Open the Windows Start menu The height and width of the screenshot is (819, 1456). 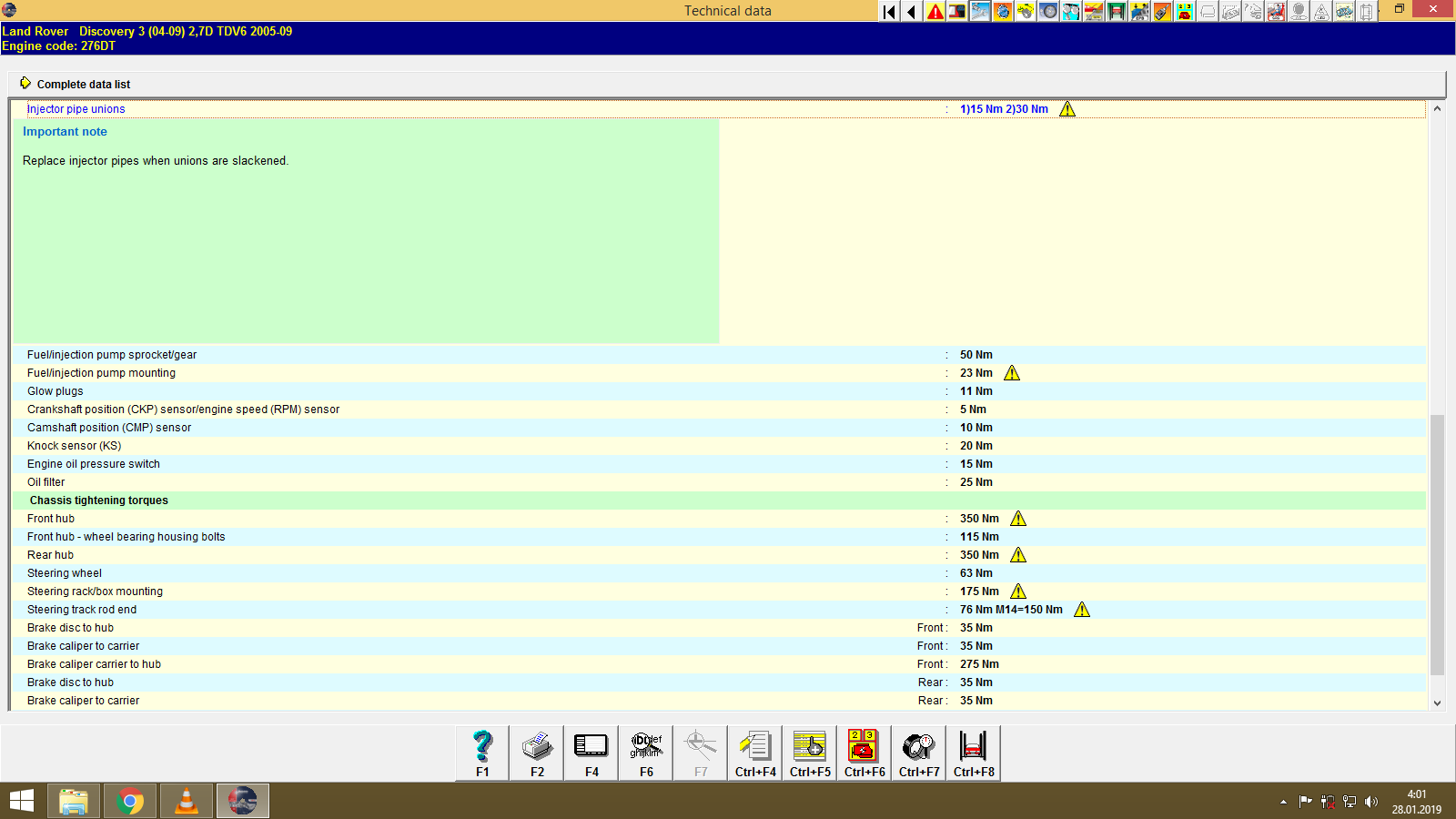(x=20, y=800)
